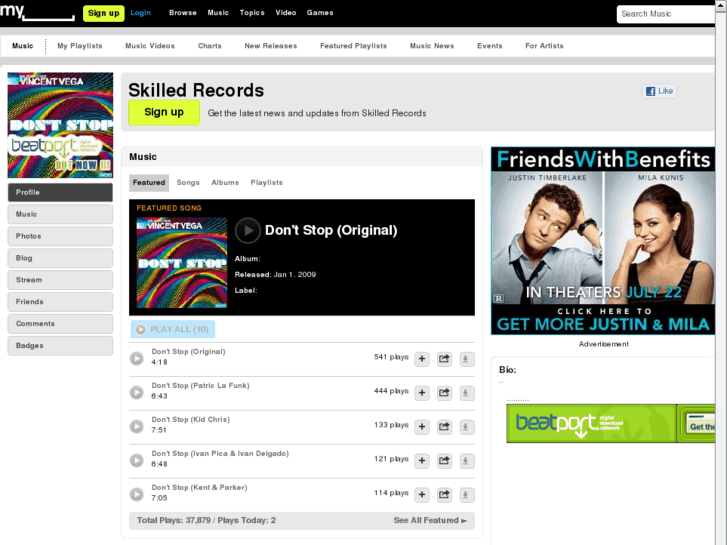Open Featured Playlists page
The image size is (727, 545).
tap(353, 46)
